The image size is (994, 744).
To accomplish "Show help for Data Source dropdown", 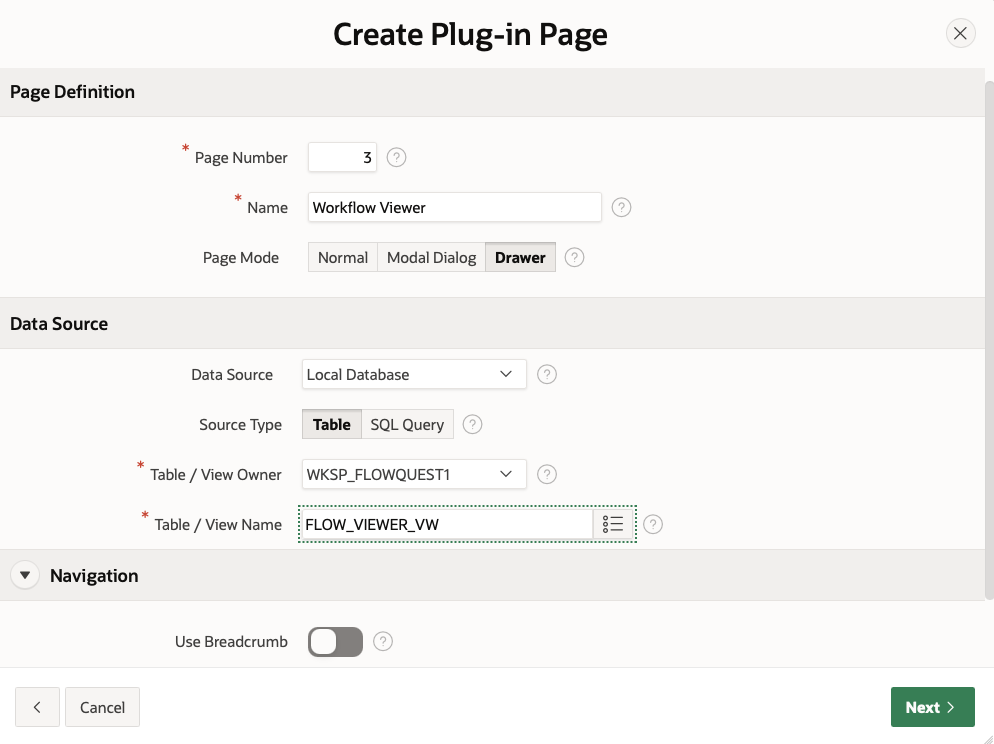I will (x=546, y=374).
